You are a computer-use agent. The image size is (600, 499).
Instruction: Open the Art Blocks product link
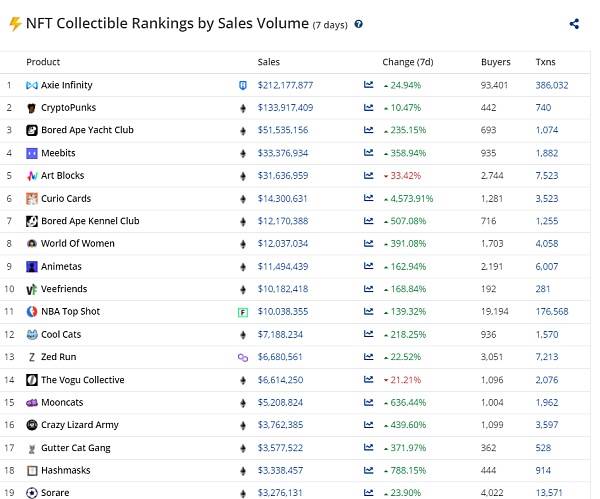pyautogui.click(x=62, y=176)
